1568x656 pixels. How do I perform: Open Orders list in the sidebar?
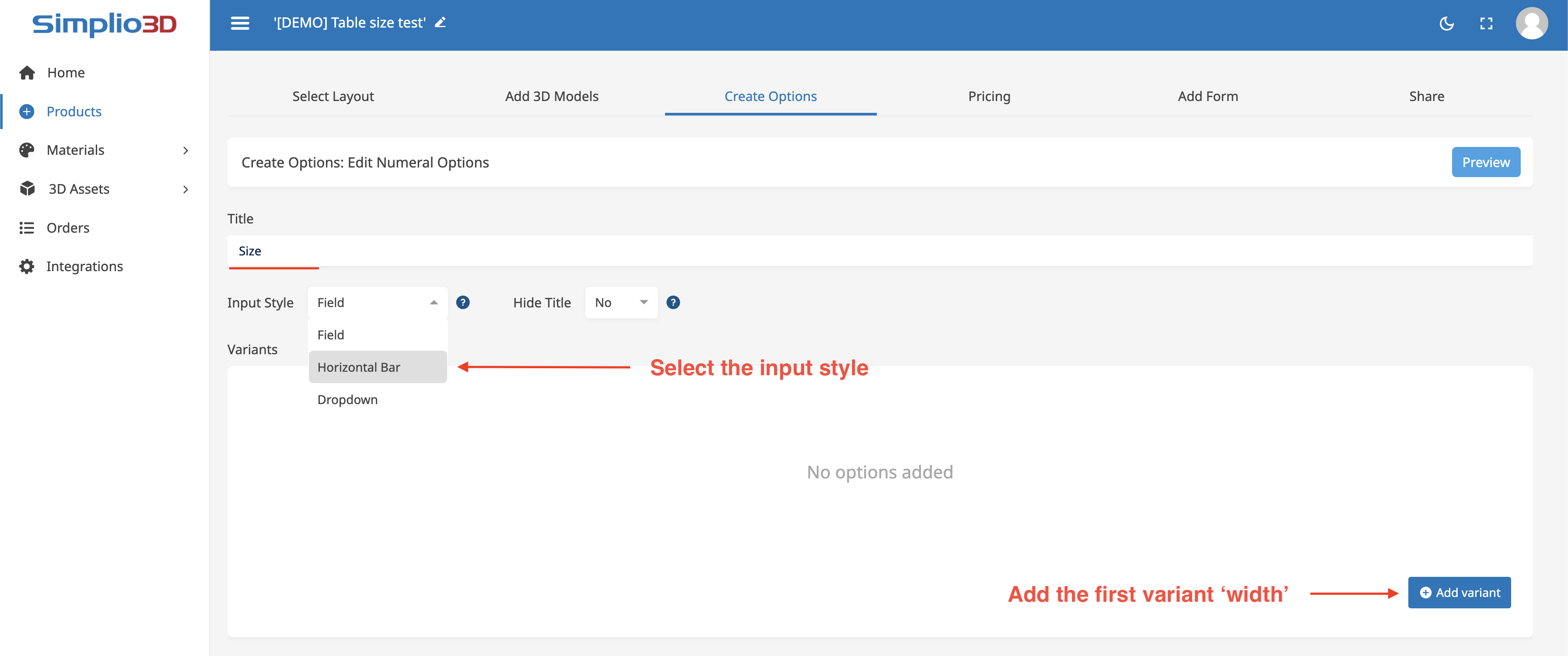click(67, 227)
